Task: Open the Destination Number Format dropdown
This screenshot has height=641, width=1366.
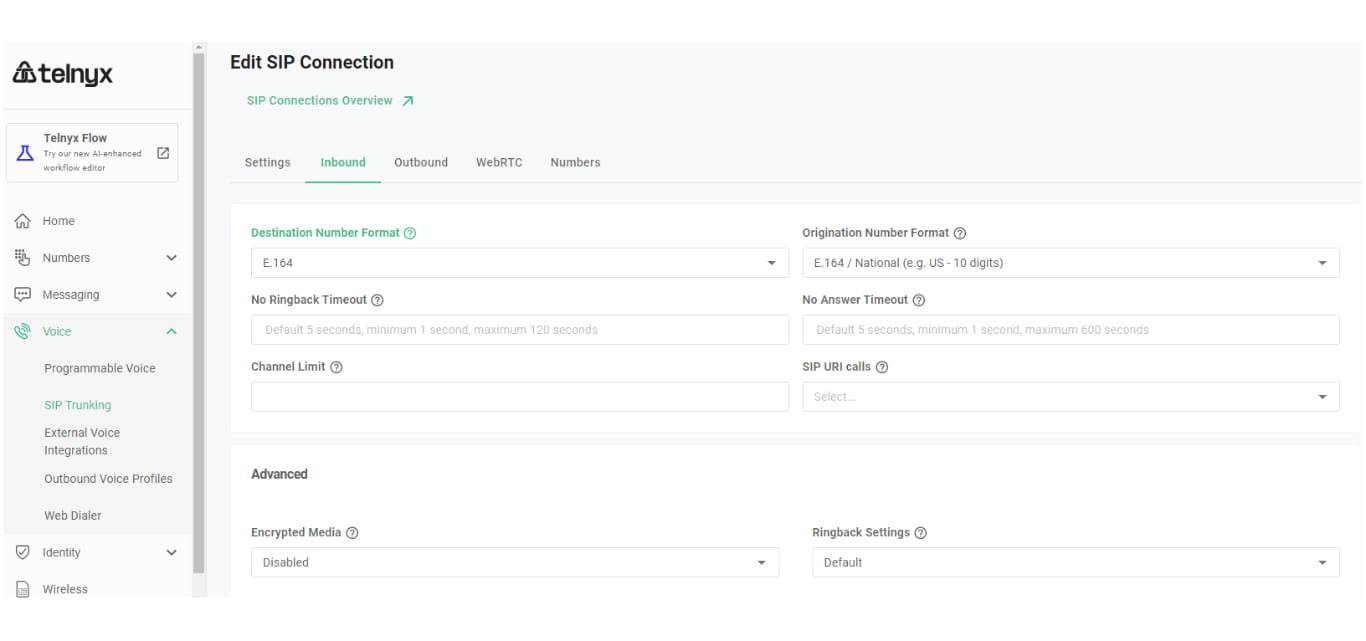Action: click(519, 263)
